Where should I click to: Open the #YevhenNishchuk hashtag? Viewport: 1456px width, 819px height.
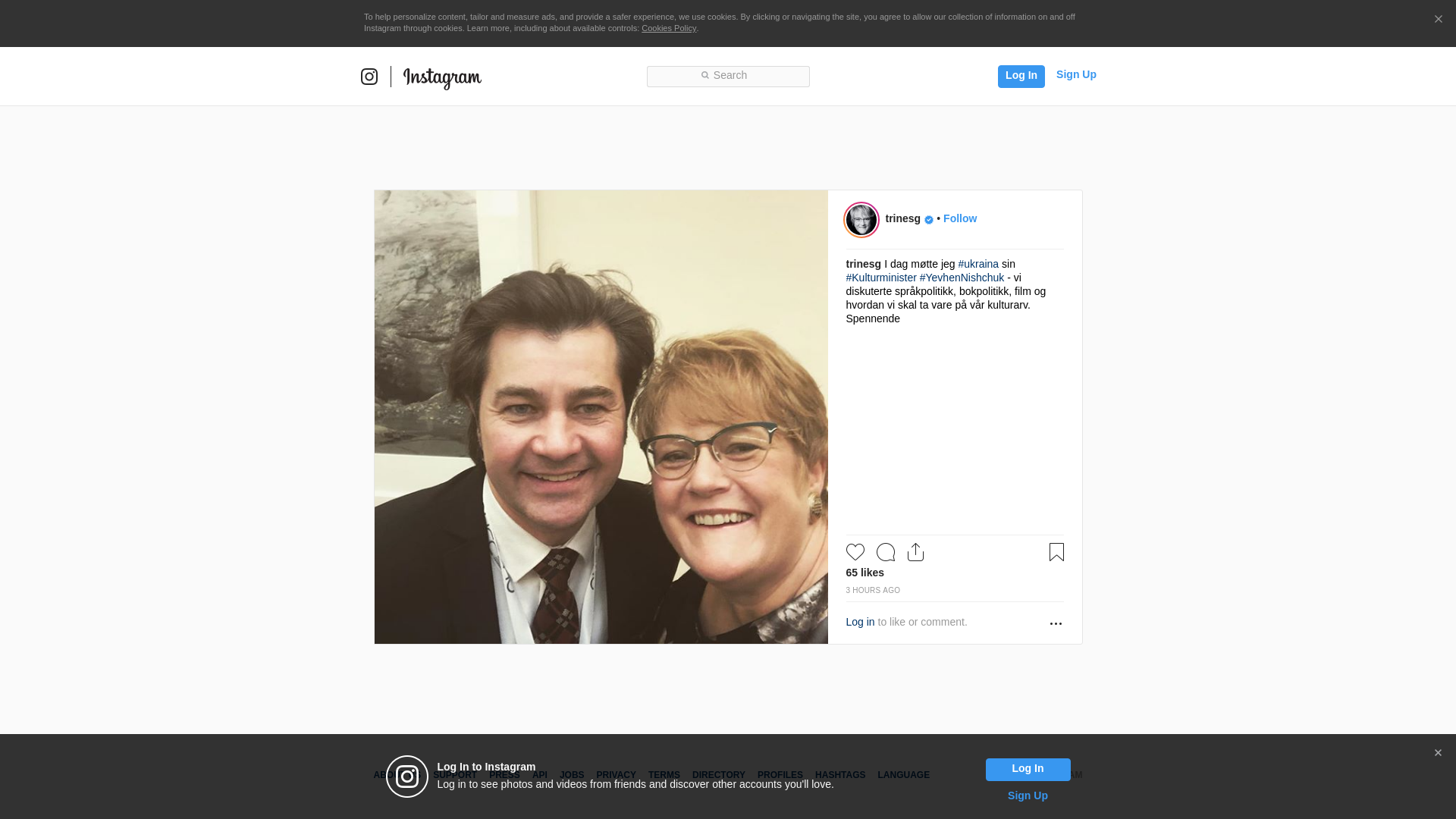coord(962,278)
